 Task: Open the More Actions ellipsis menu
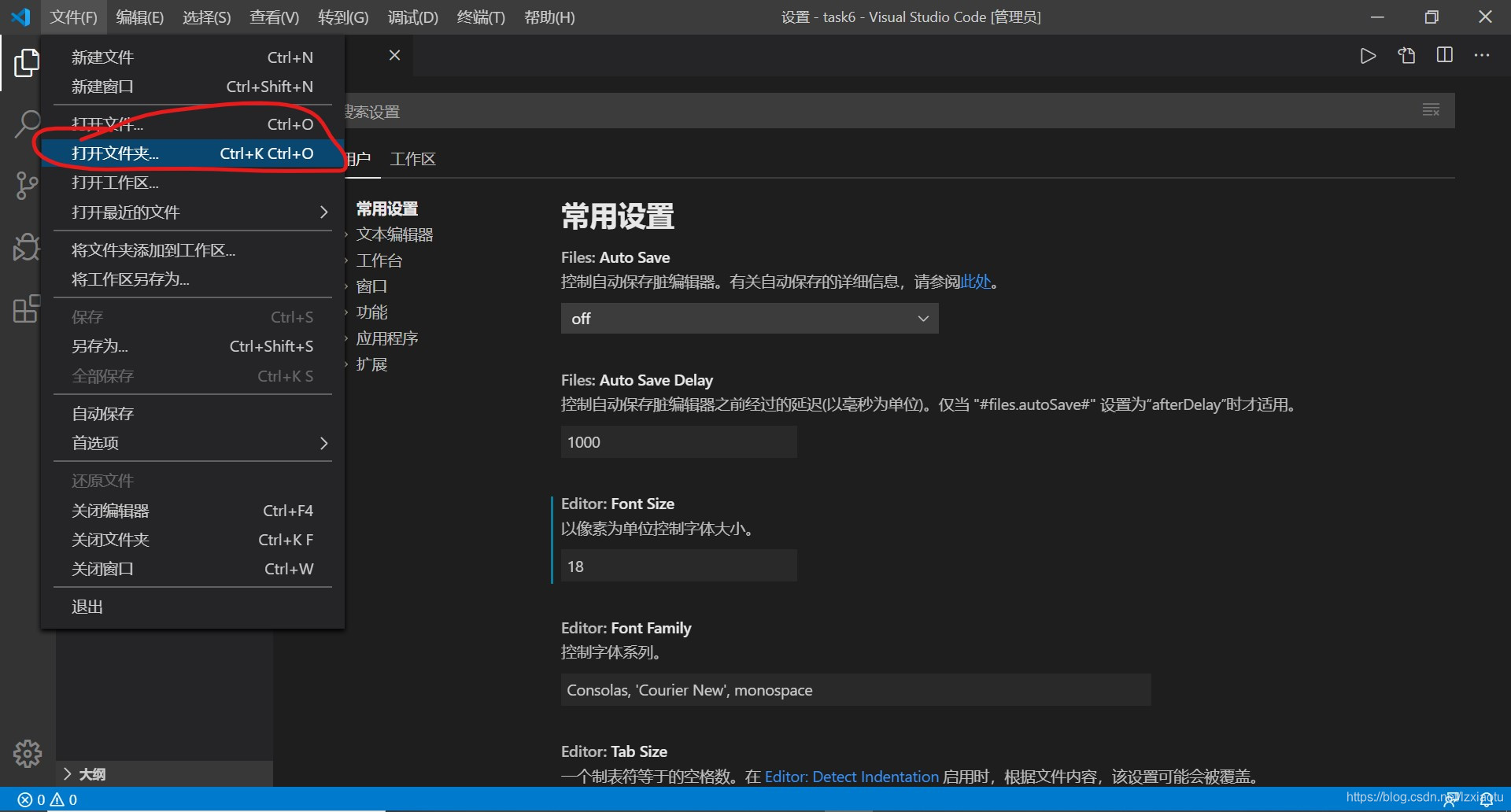[x=1482, y=55]
